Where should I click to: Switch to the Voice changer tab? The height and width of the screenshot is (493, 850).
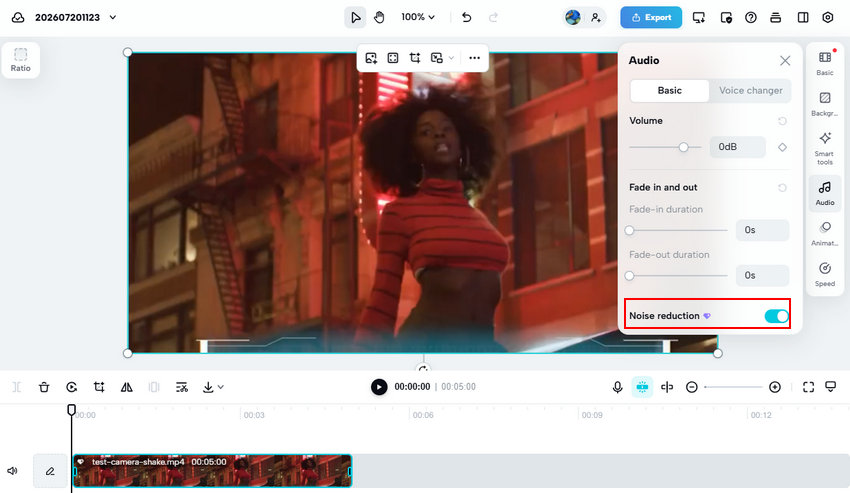pyautogui.click(x=751, y=91)
